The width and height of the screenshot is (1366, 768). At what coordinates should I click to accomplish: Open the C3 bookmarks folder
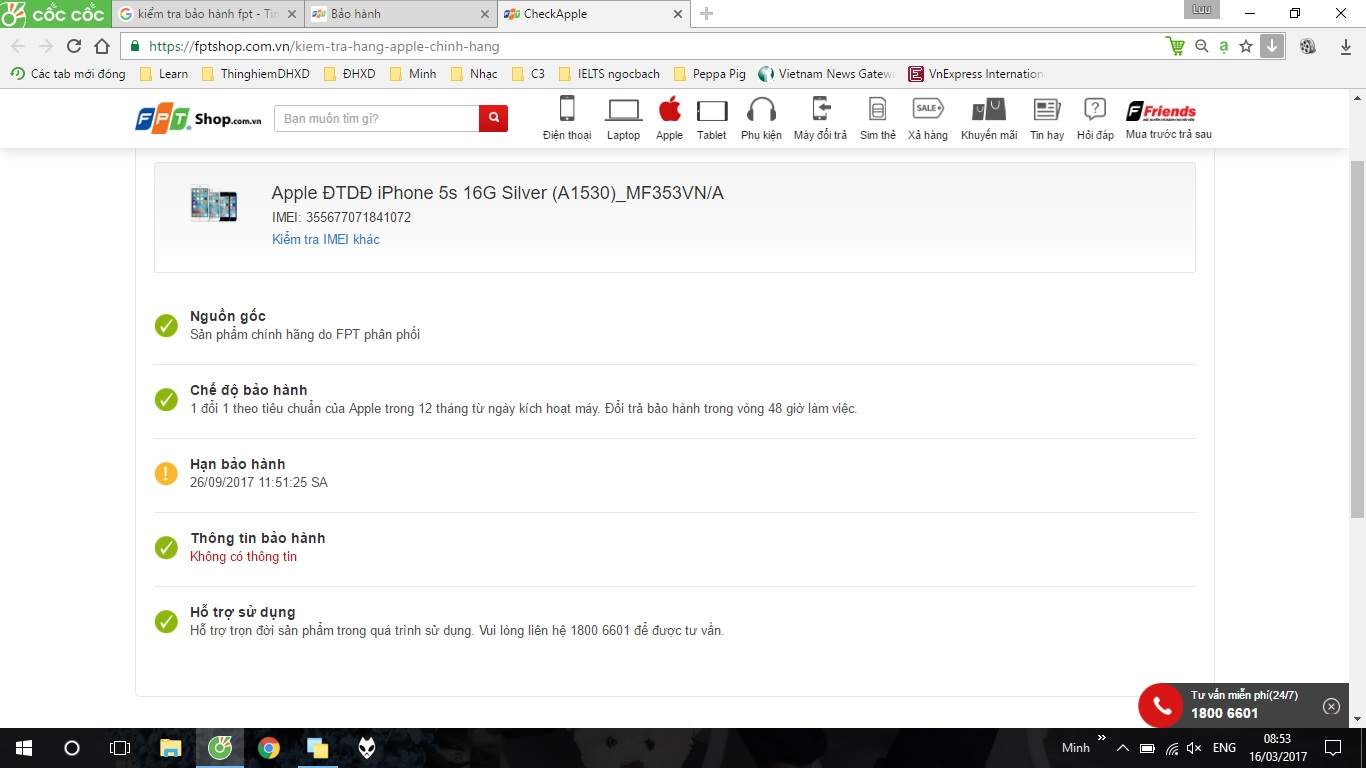pyautogui.click(x=528, y=74)
